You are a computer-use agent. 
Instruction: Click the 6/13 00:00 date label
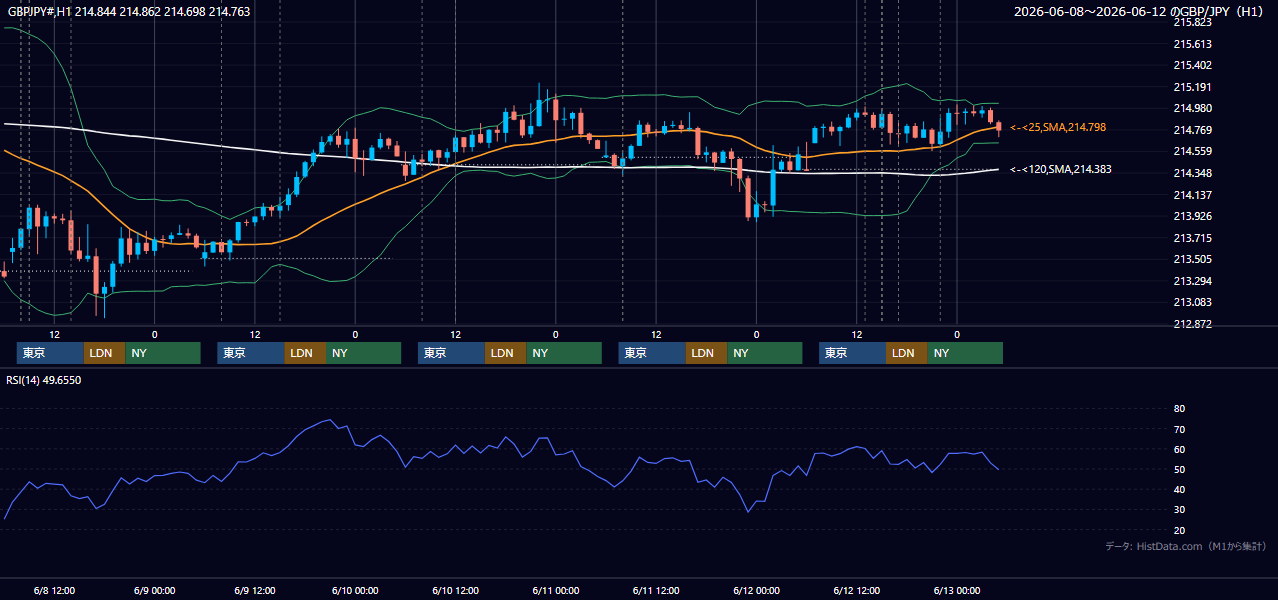(957, 590)
